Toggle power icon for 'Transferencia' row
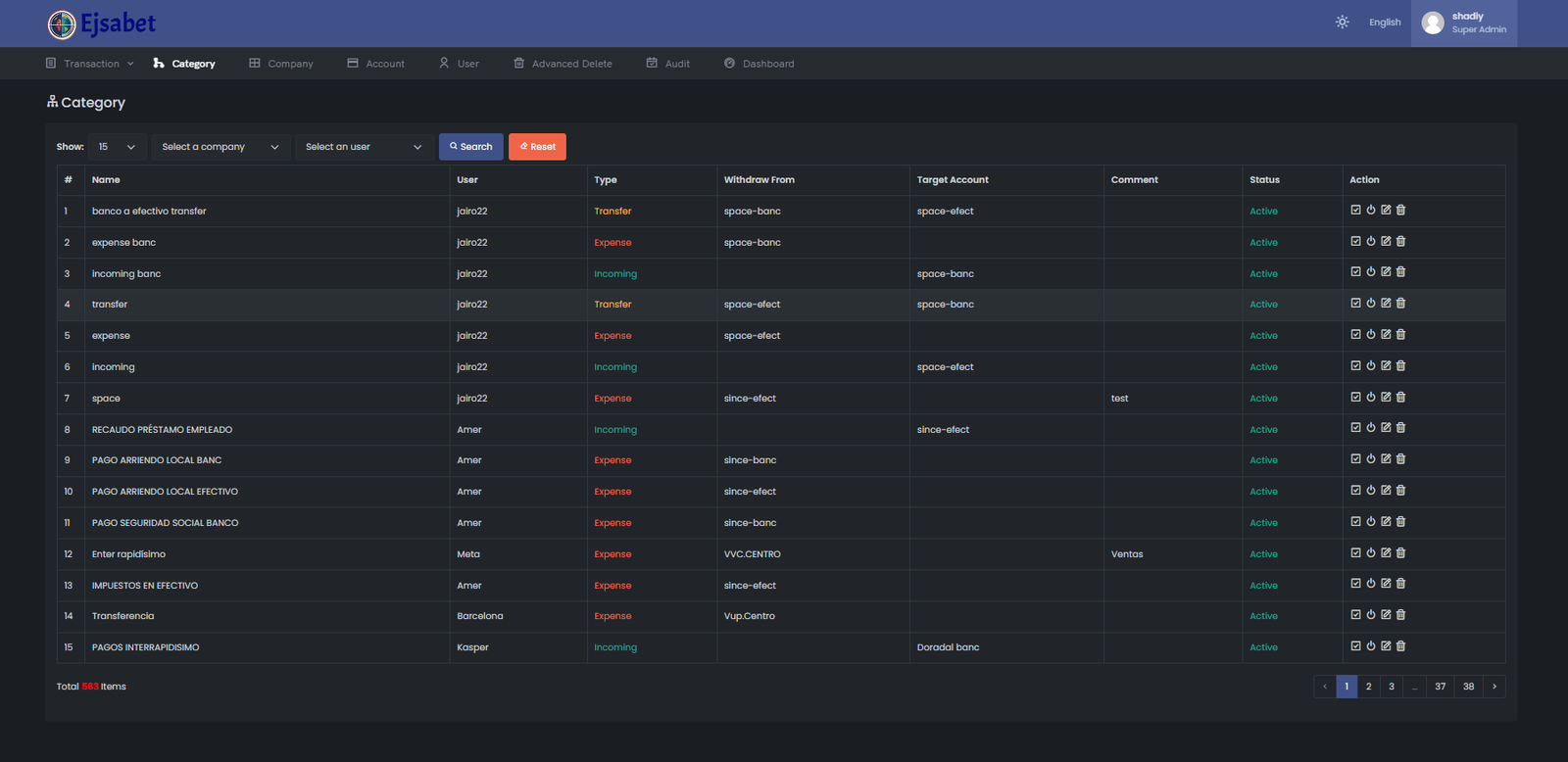 [1371, 615]
